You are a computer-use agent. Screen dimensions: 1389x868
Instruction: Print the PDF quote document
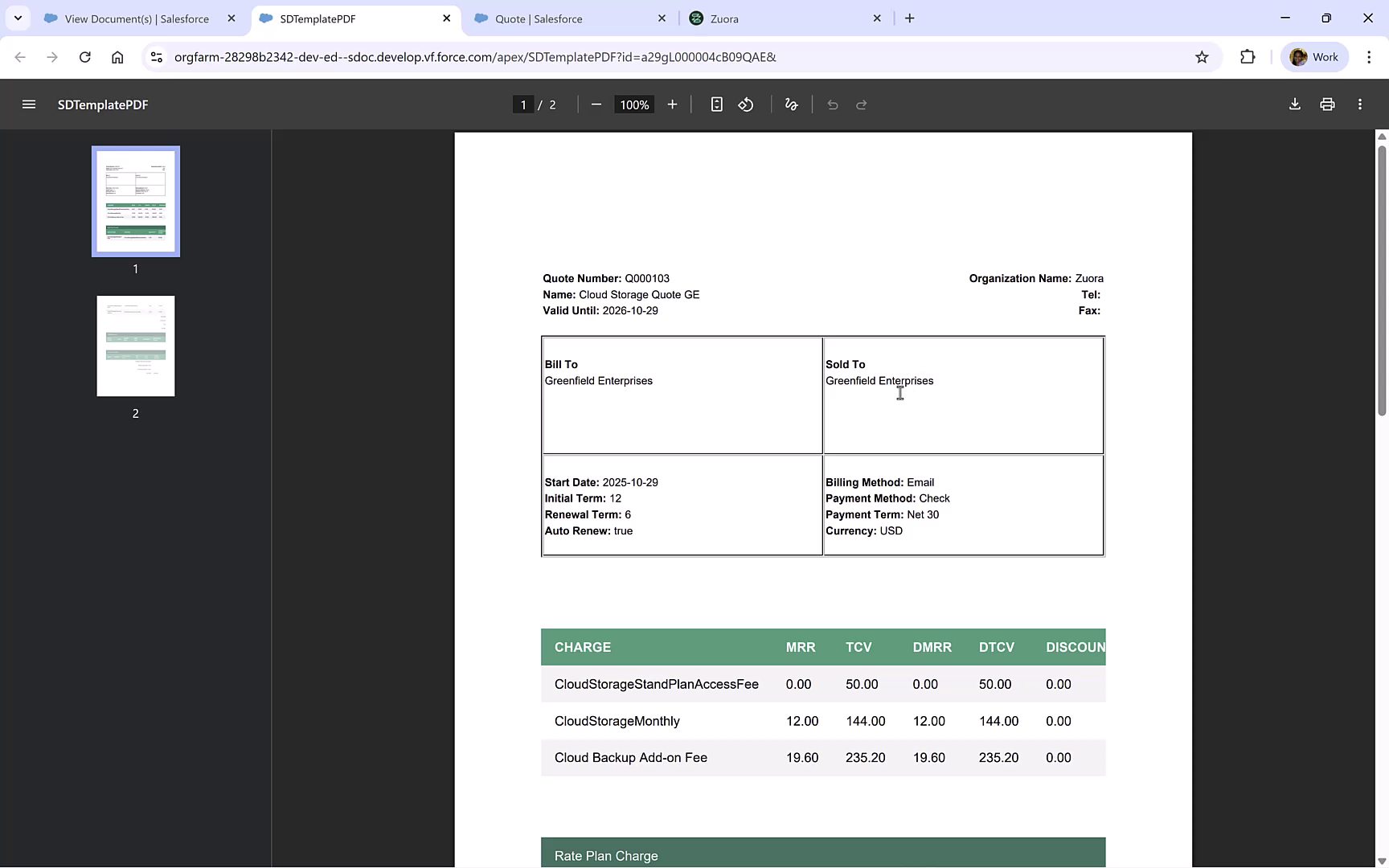click(1327, 104)
